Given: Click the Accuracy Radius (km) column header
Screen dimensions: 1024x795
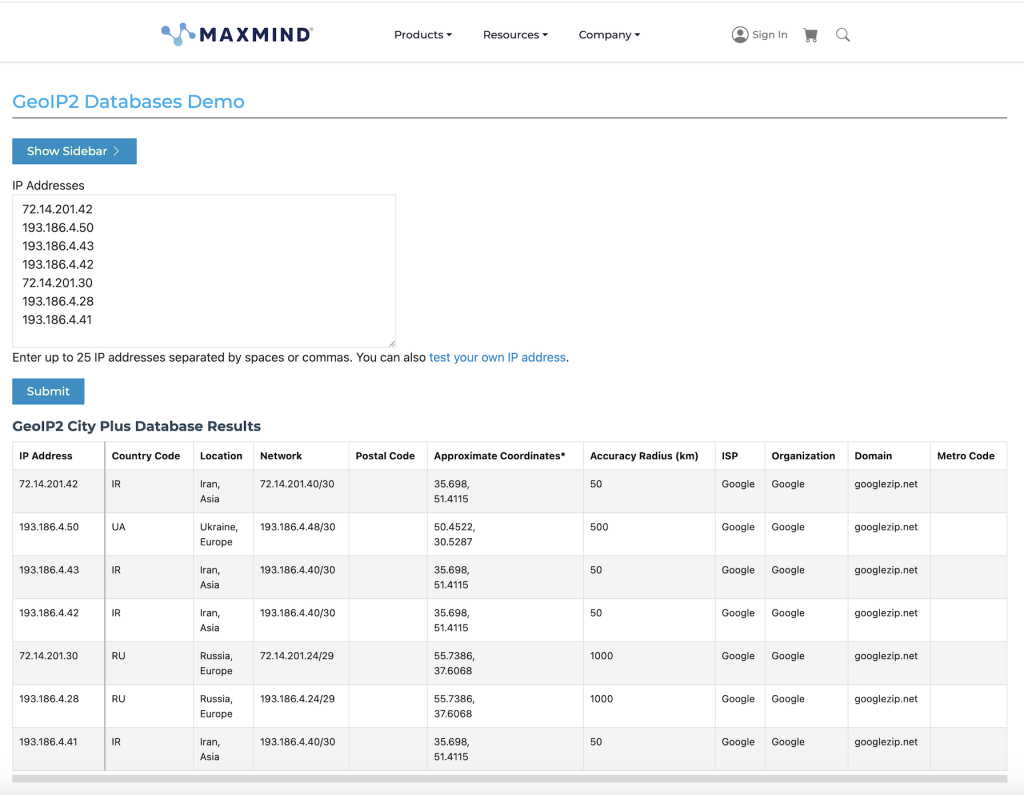Looking at the screenshot, I should point(644,456).
